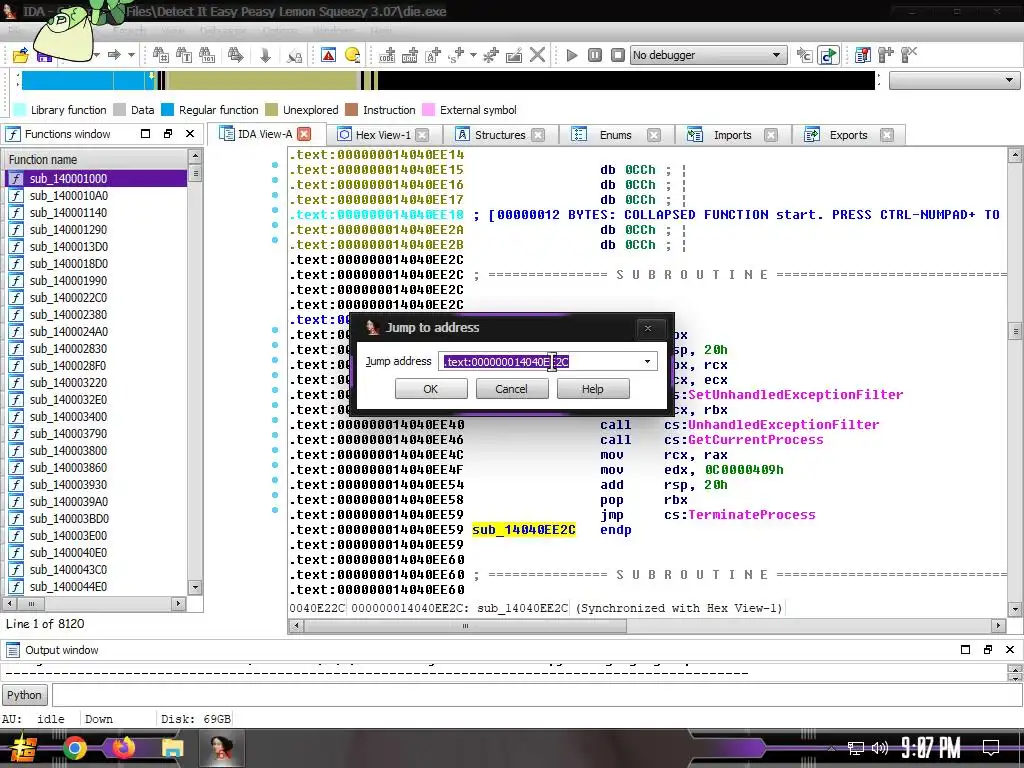Switch to the Exports tab
The height and width of the screenshot is (768, 1024).
(x=848, y=135)
